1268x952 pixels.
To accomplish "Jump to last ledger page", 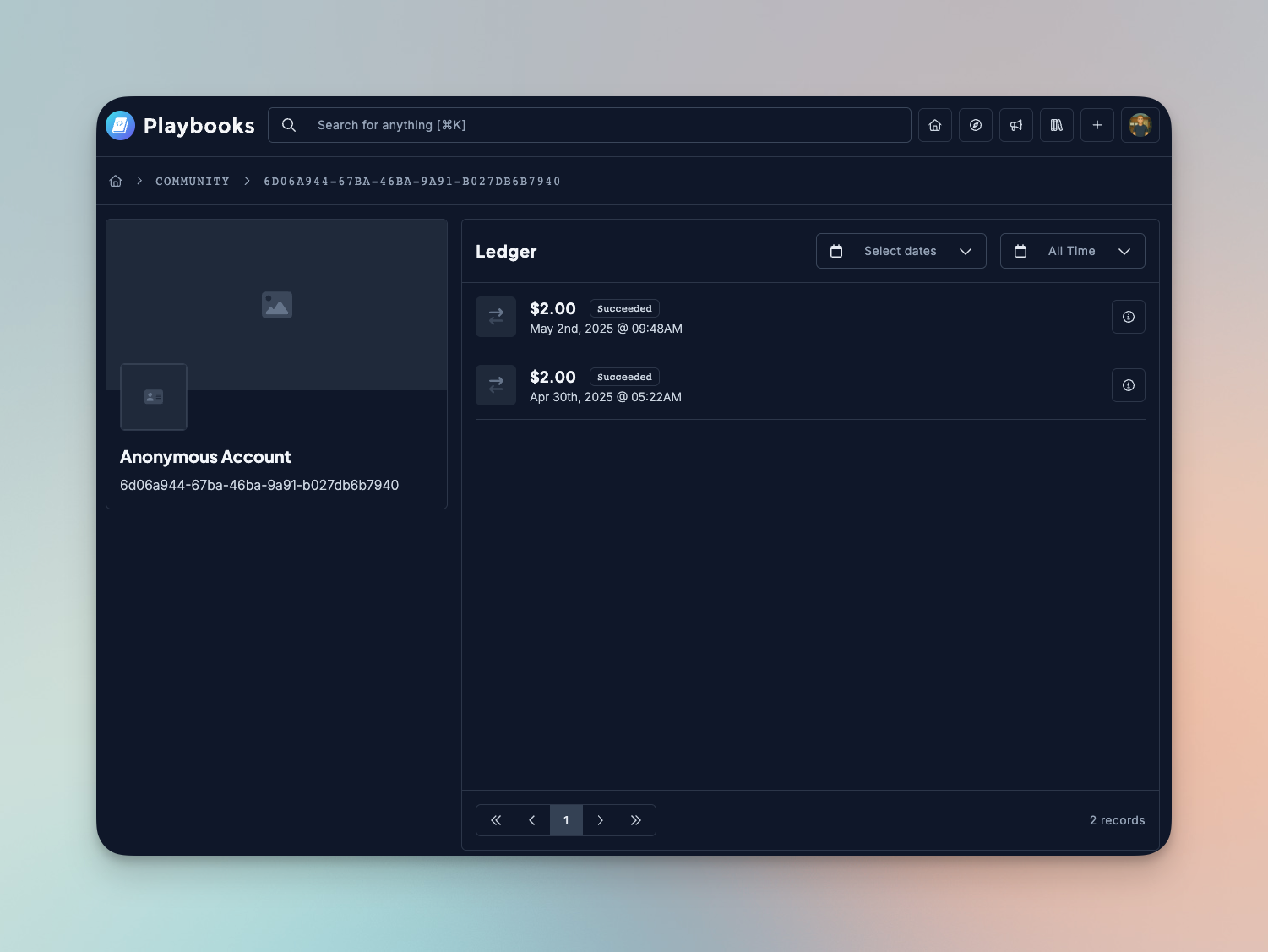I will click(636, 820).
